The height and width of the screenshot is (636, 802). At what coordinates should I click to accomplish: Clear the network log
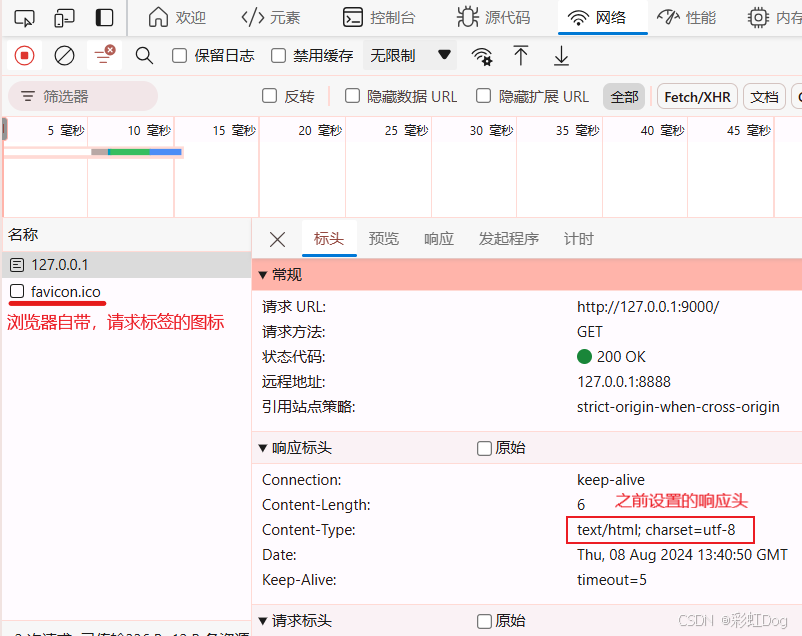click(x=64, y=56)
